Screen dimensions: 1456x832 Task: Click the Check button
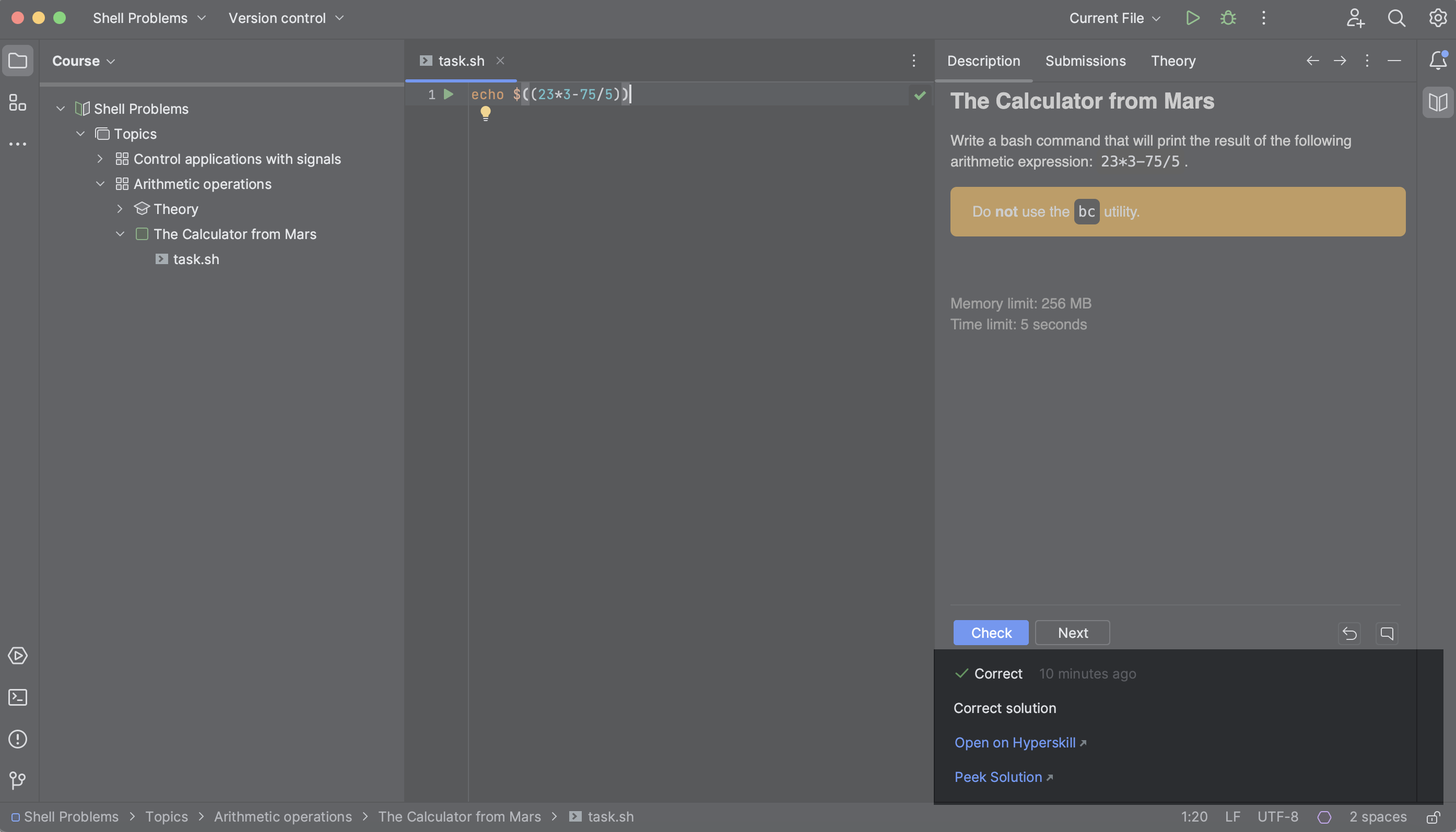tap(991, 633)
